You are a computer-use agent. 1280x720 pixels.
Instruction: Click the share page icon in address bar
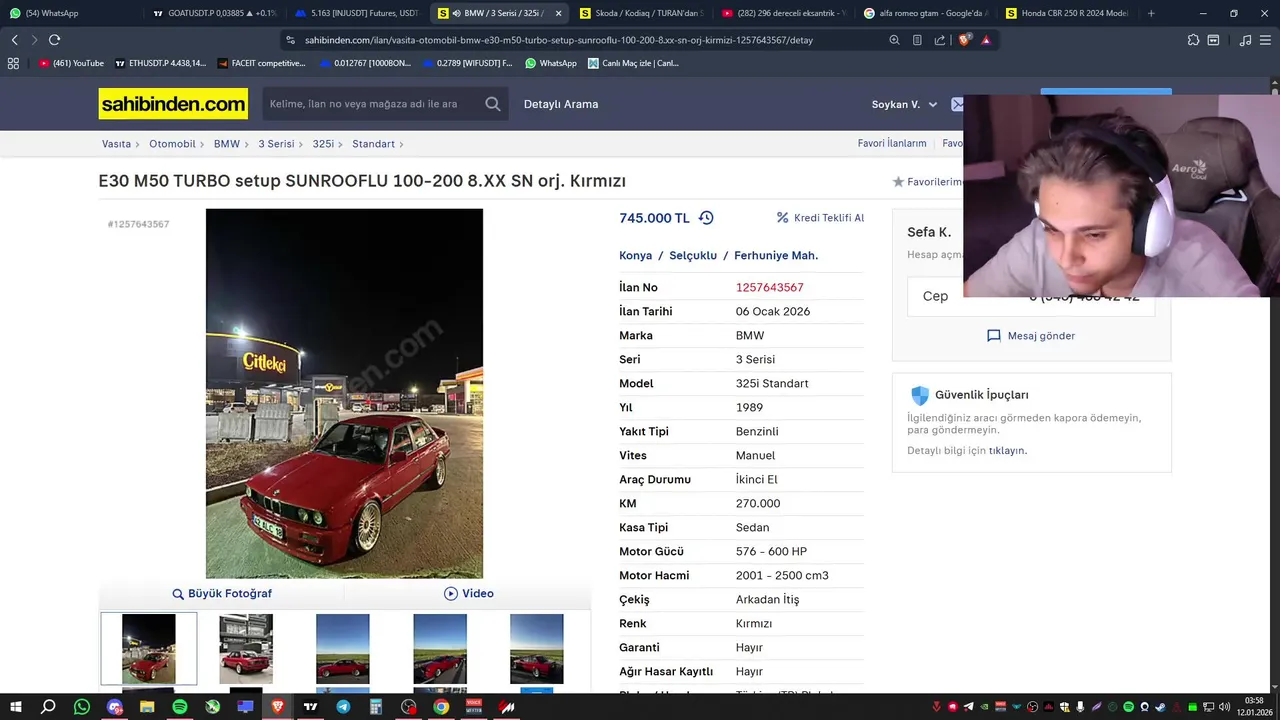click(940, 40)
